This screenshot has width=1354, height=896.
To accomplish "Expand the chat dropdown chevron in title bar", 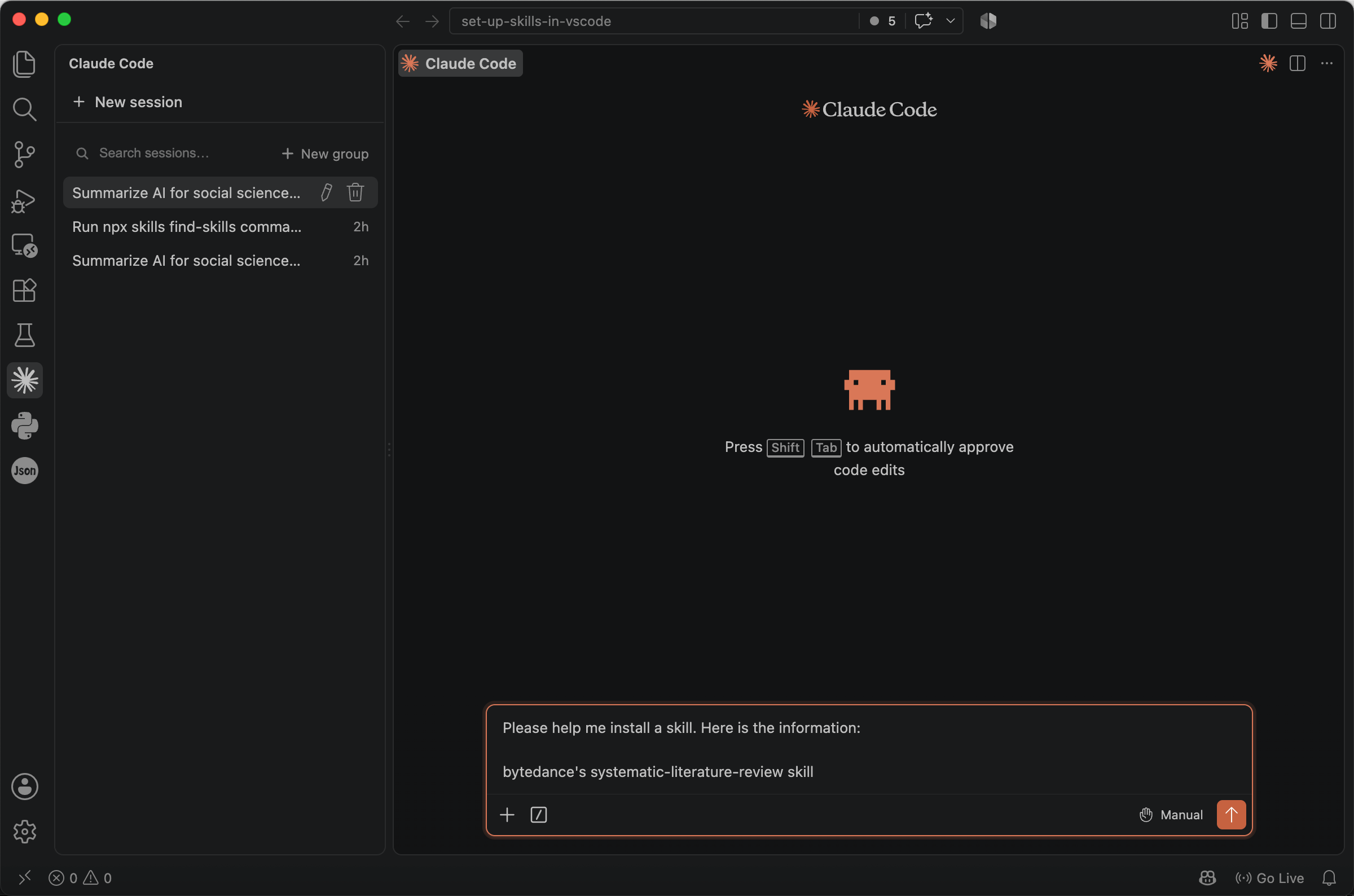I will tap(951, 20).
